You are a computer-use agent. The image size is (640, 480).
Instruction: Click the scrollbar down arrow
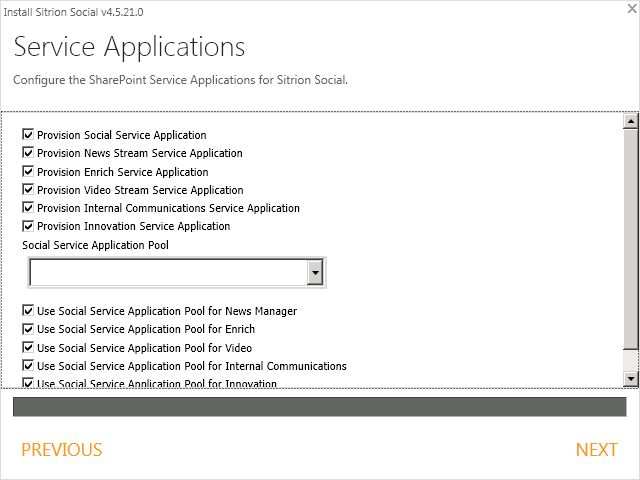[630, 378]
